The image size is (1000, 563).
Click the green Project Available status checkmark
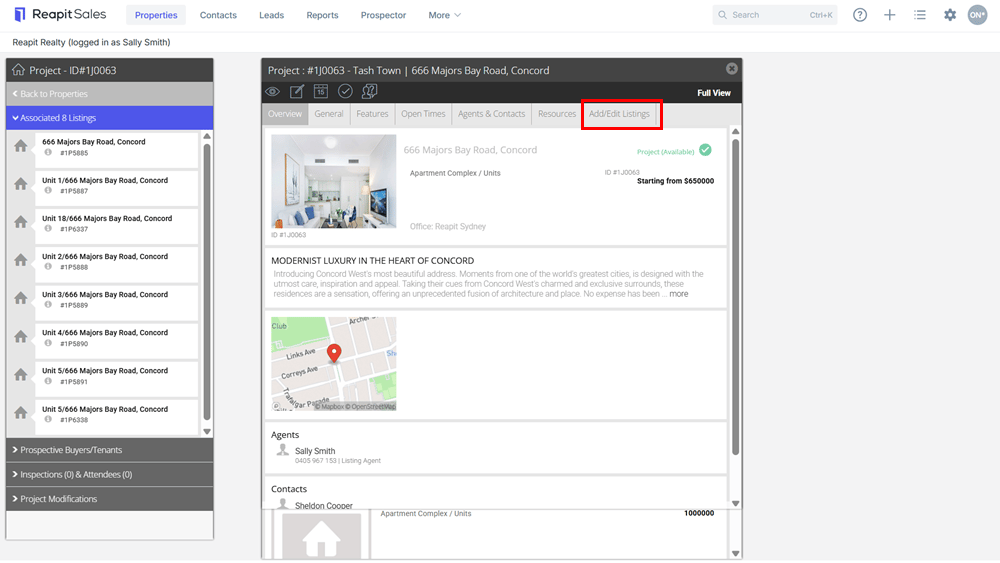tap(705, 150)
